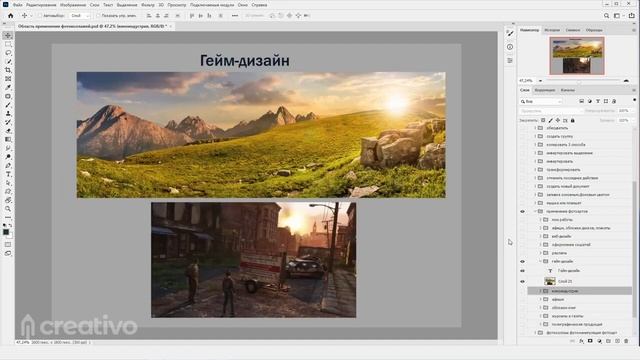The height and width of the screenshot is (360, 640).
Task: Click the foreground color swatch
Action: tap(6, 232)
